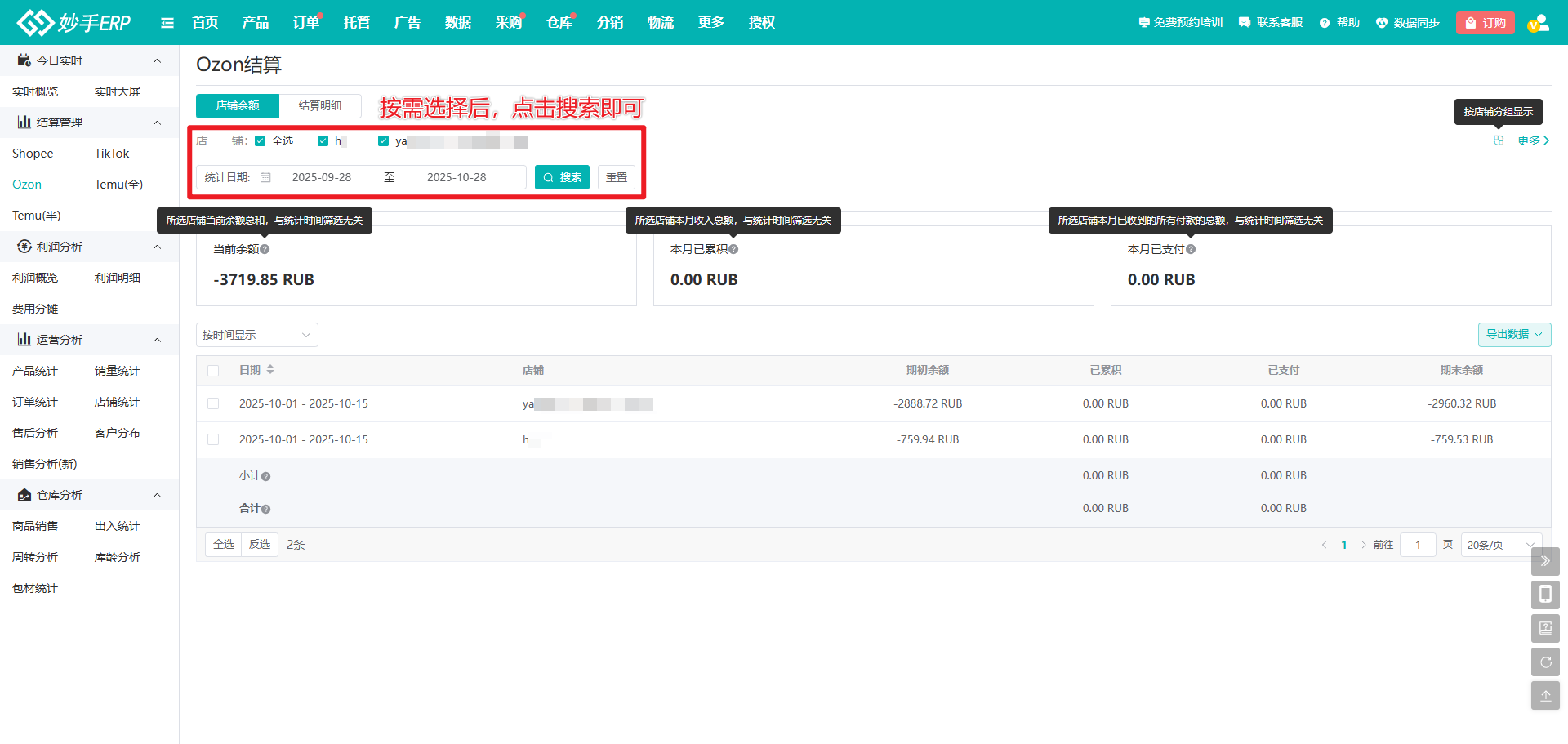Click the start date field 2025-09-28
Screen dimensions: 1568x744
click(322, 177)
